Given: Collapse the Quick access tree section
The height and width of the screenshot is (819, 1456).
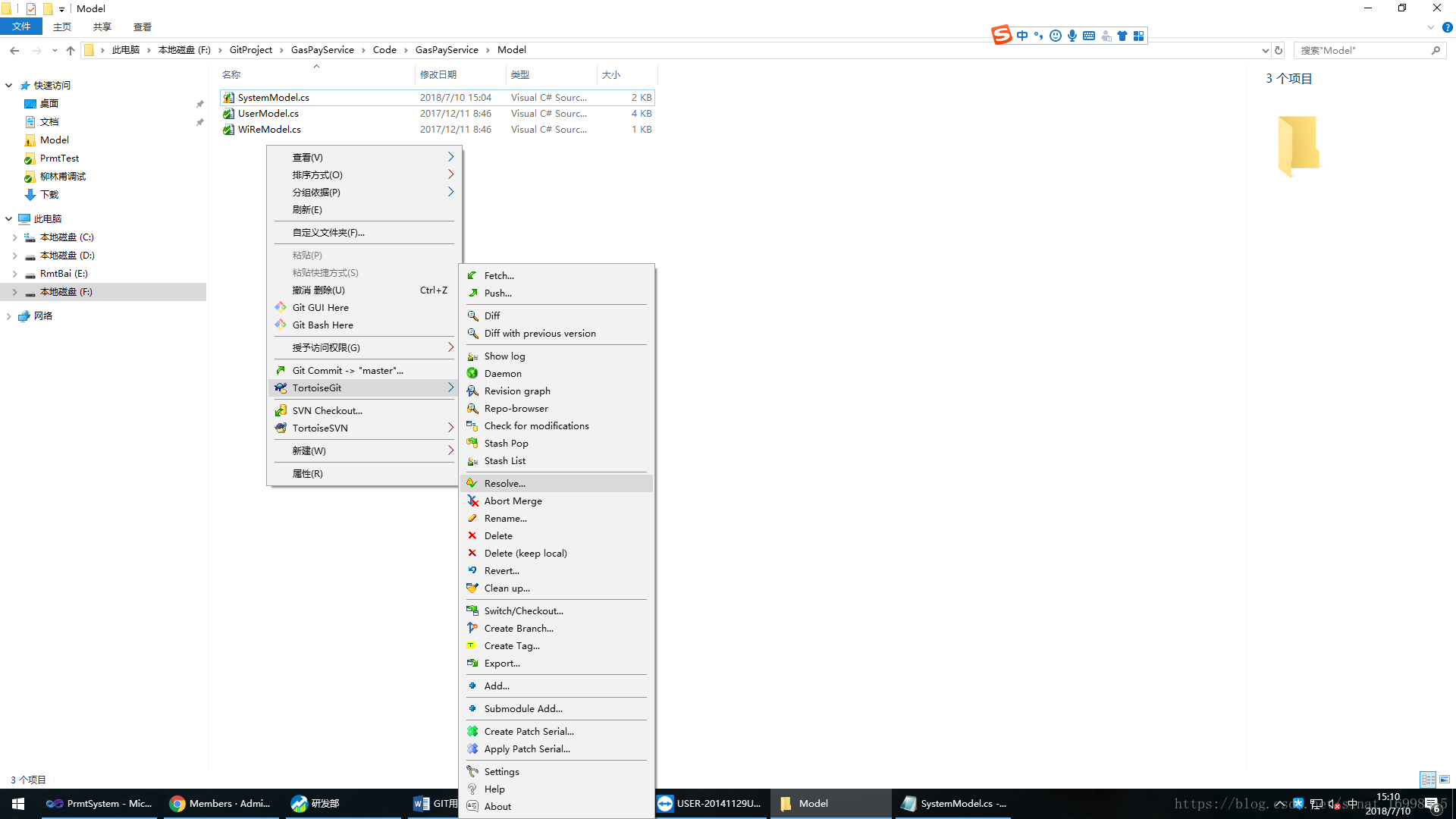Looking at the screenshot, I should point(9,86).
